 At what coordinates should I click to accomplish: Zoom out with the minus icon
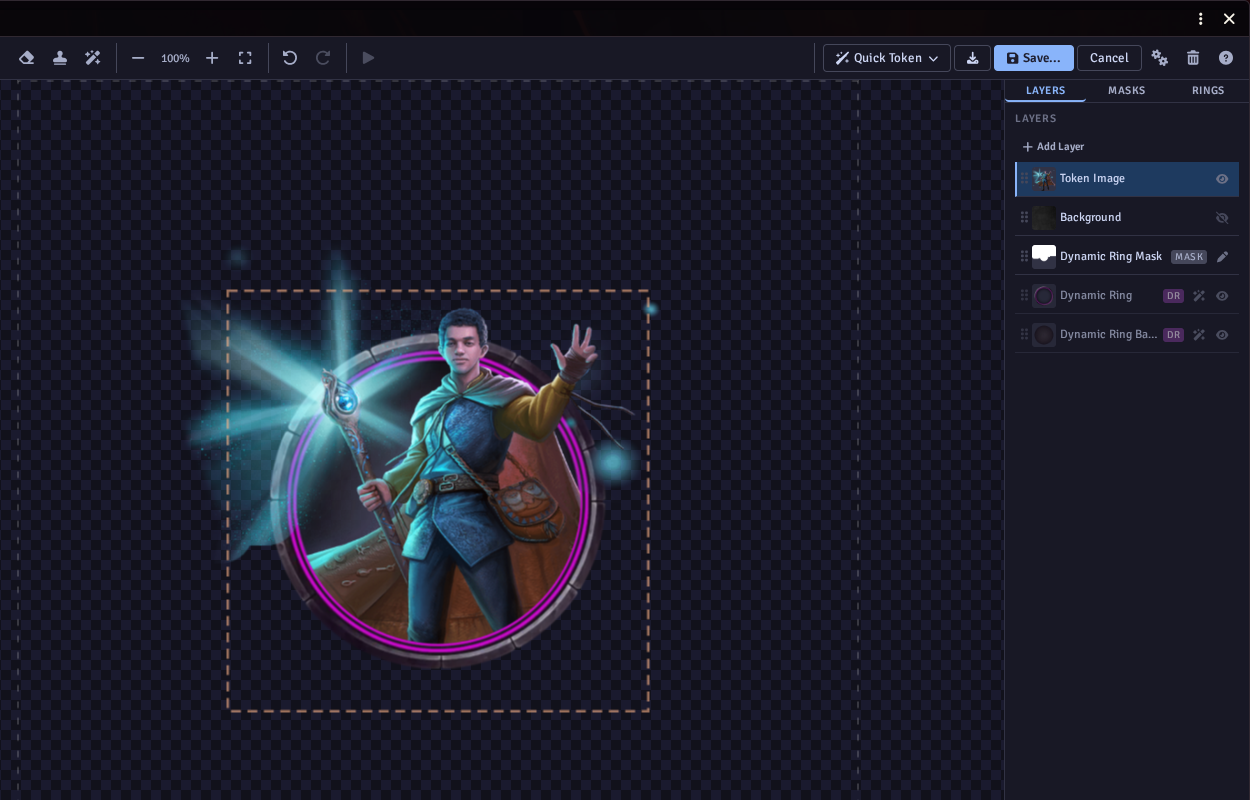coord(138,58)
